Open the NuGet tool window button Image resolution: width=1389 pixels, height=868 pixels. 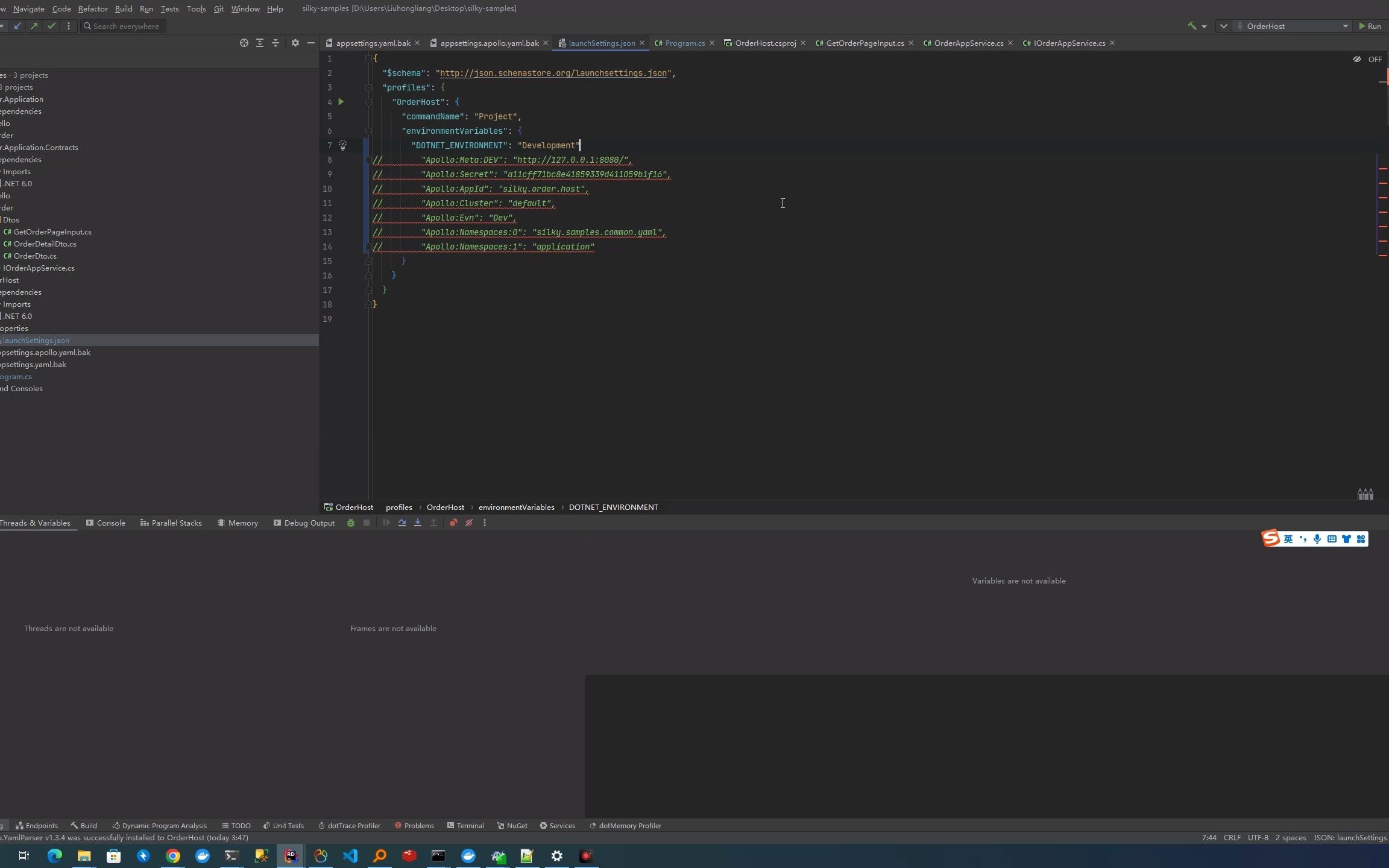512,826
